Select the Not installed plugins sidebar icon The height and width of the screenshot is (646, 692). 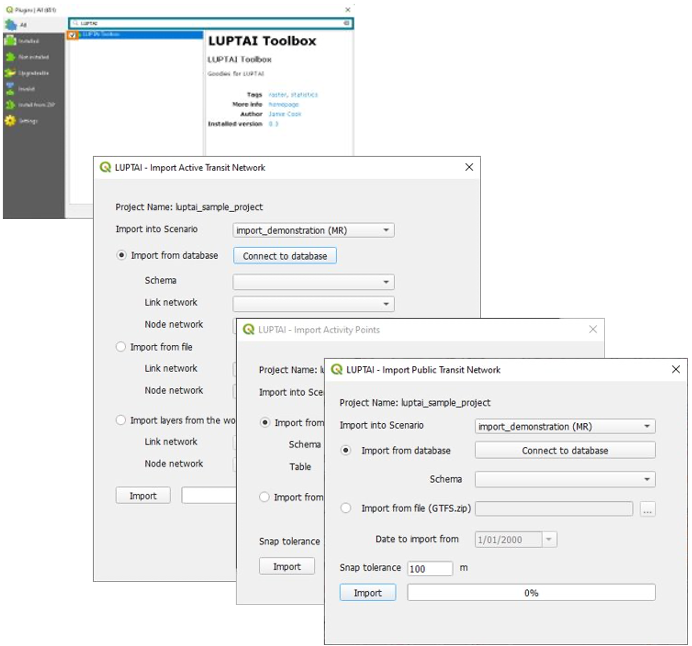(x=10, y=57)
